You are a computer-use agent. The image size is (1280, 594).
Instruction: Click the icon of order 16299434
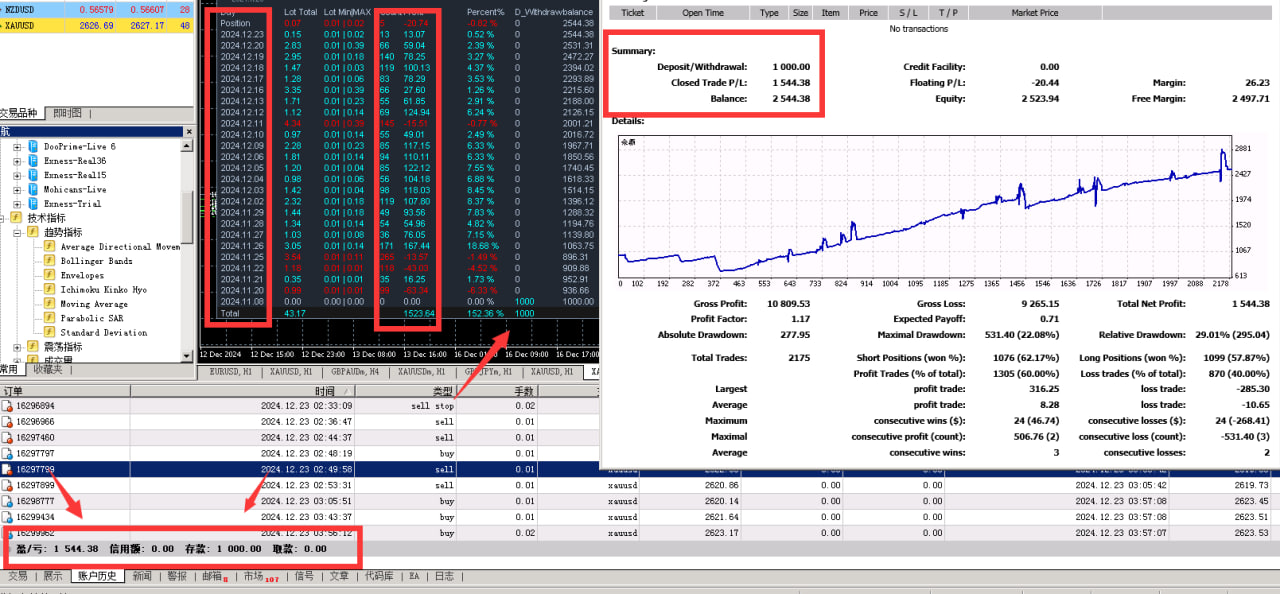point(7,517)
